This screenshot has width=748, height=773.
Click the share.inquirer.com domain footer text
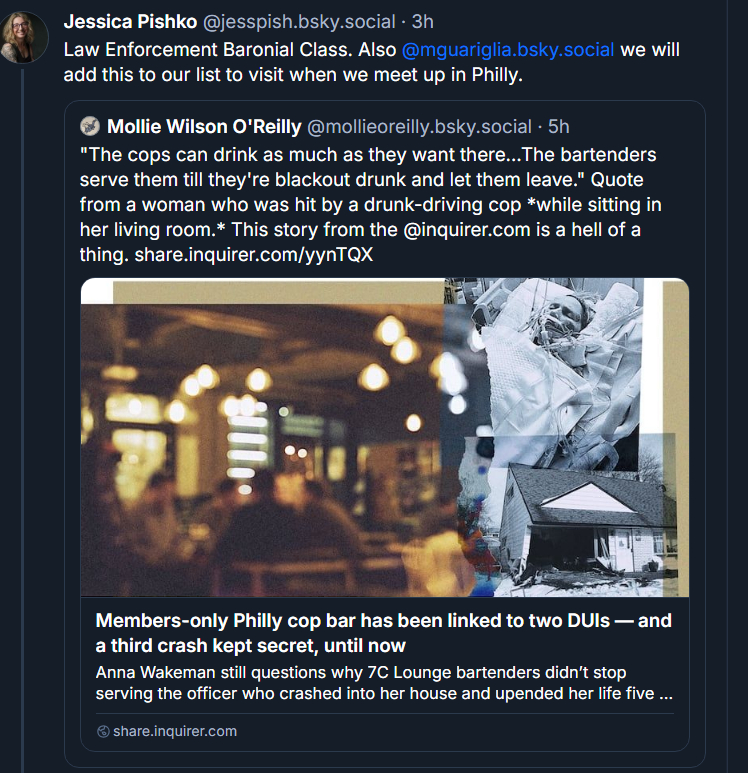175,731
